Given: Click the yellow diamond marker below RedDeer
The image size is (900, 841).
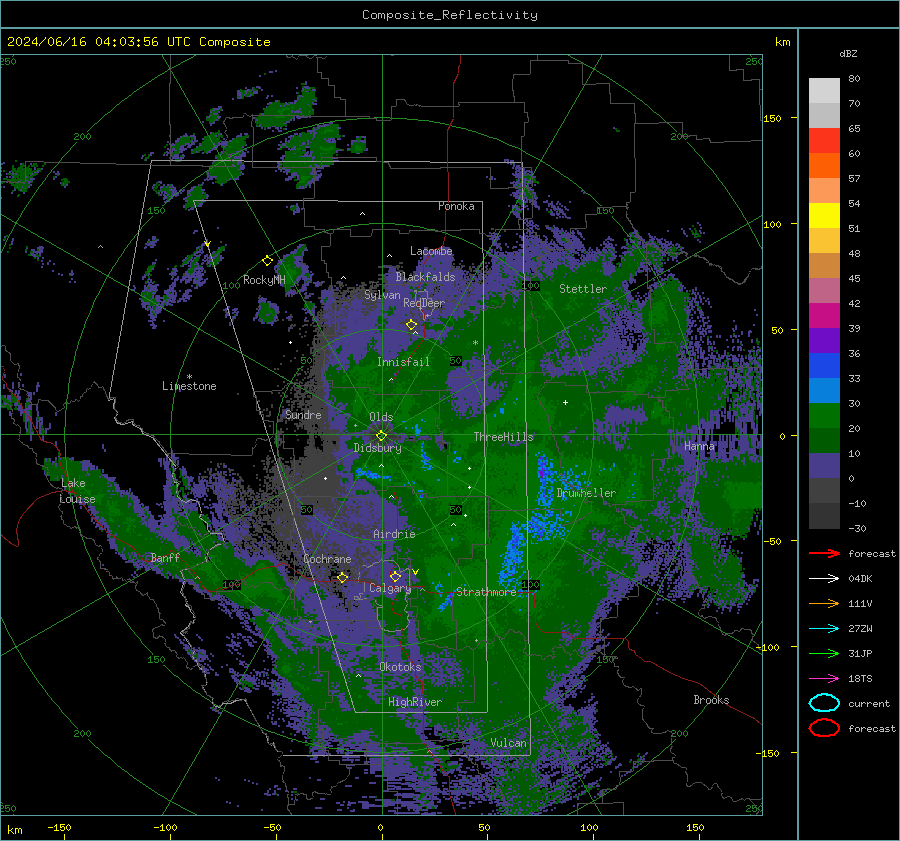Looking at the screenshot, I should 411,325.
